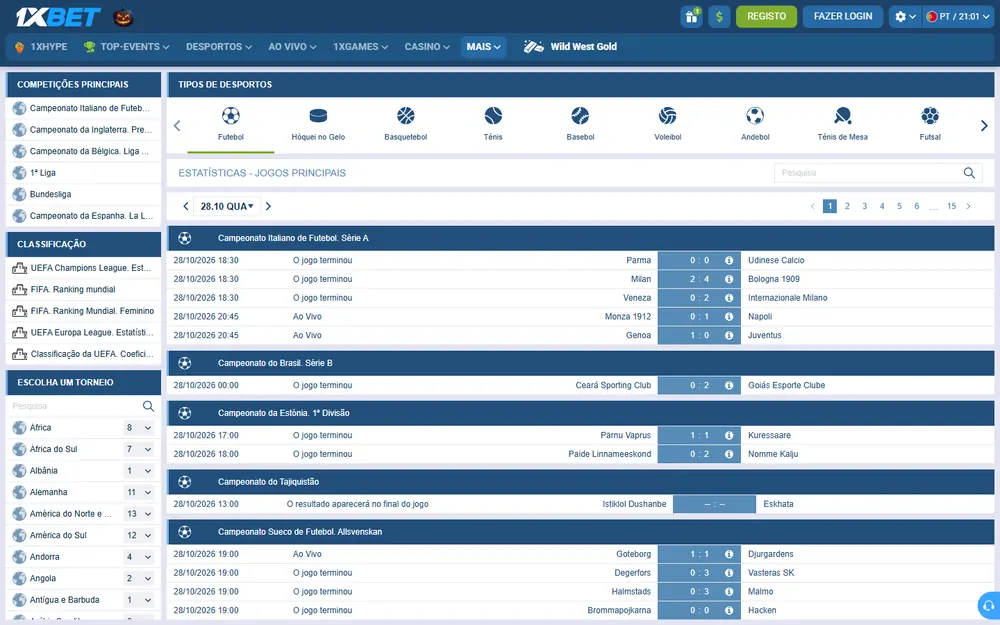Open UEFA Champions League classification link
The image size is (1000, 625).
click(x=84, y=268)
